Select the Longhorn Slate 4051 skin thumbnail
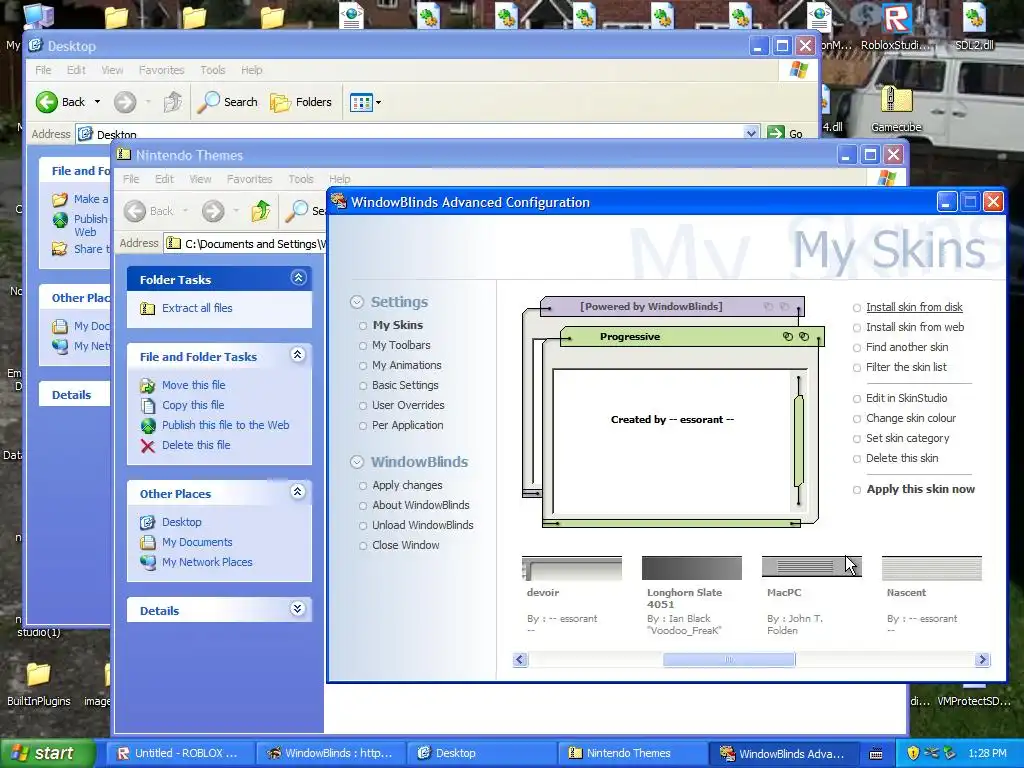Screen dimensions: 1024x768 pyautogui.click(x=692, y=568)
